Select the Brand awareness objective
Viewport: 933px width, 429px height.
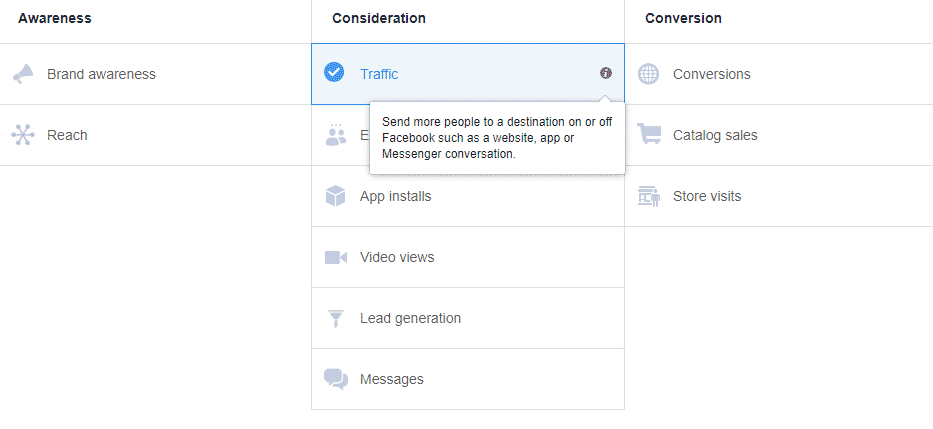(101, 74)
